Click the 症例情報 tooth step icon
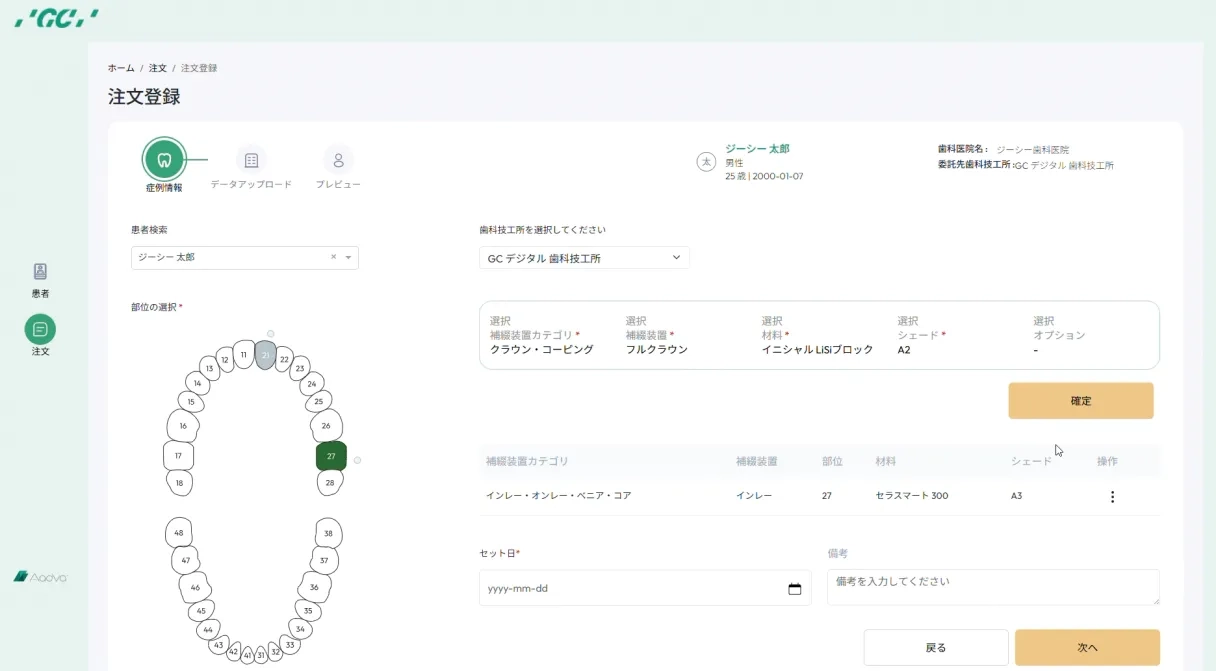Screen dimensions: 1216x671 click(x=165, y=159)
